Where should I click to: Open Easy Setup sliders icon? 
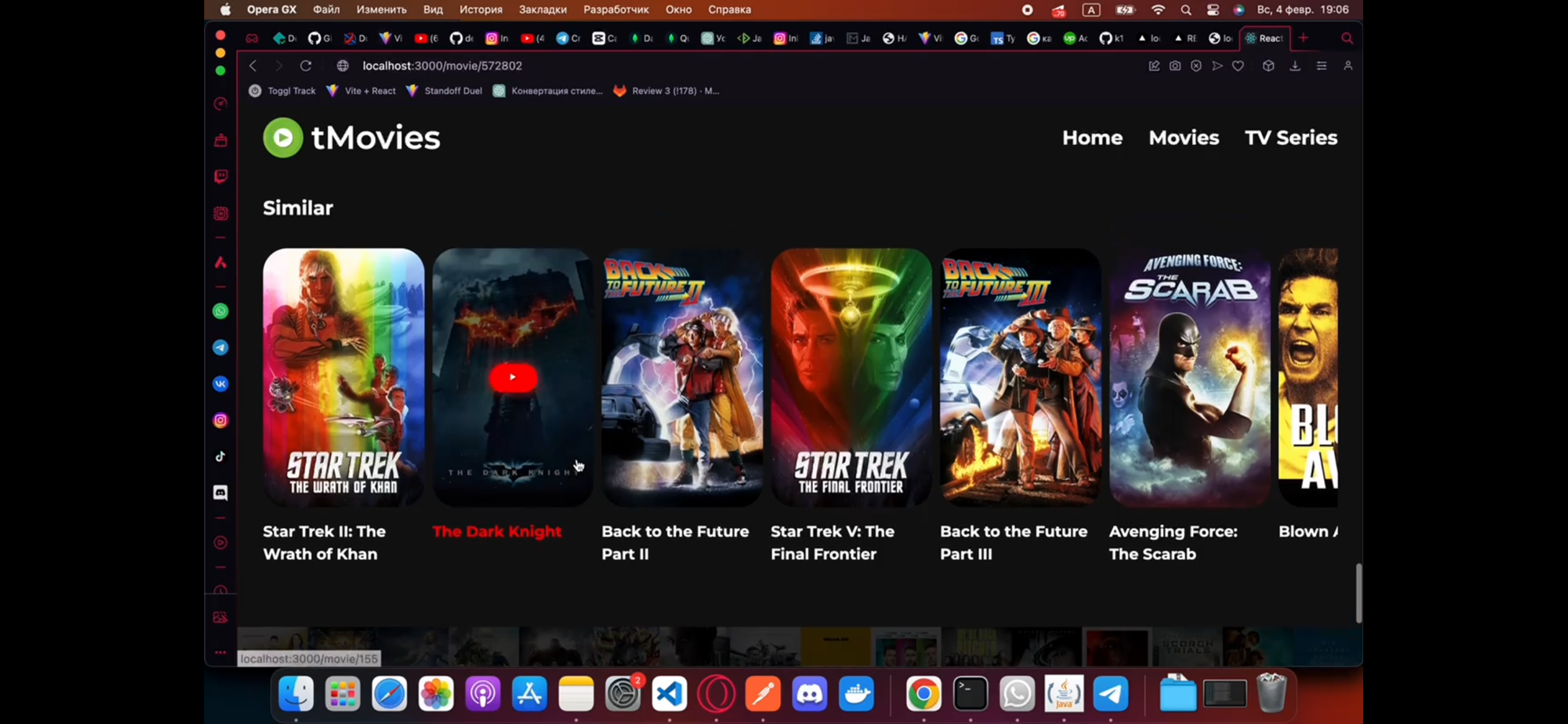coord(1321,66)
